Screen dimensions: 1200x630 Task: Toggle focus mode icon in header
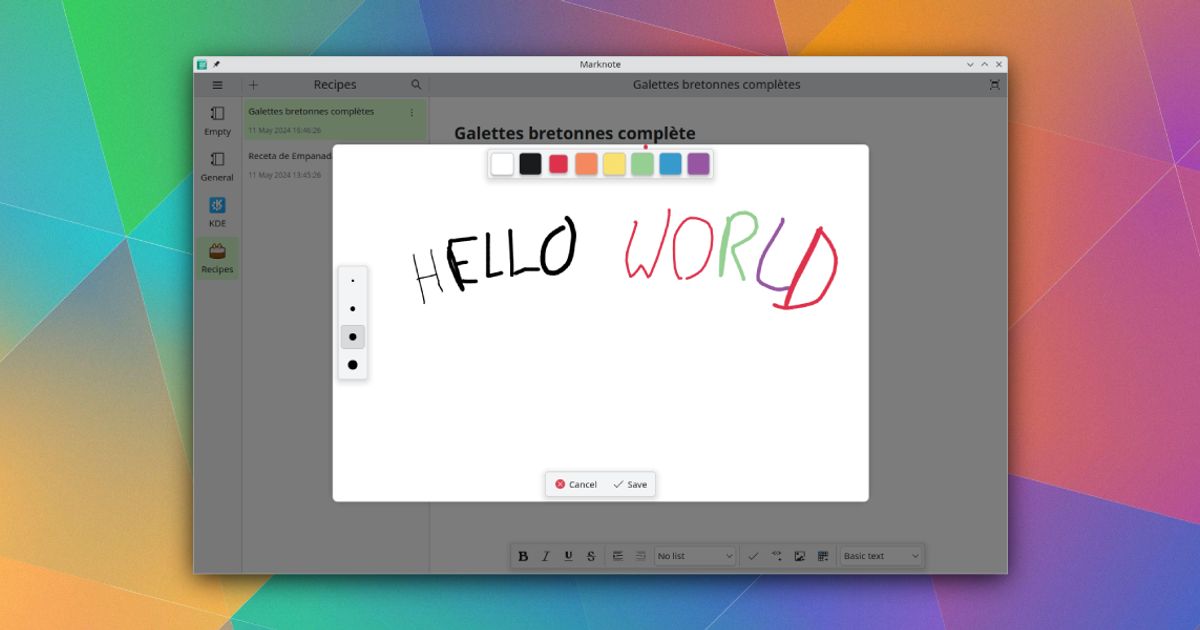click(994, 85)
